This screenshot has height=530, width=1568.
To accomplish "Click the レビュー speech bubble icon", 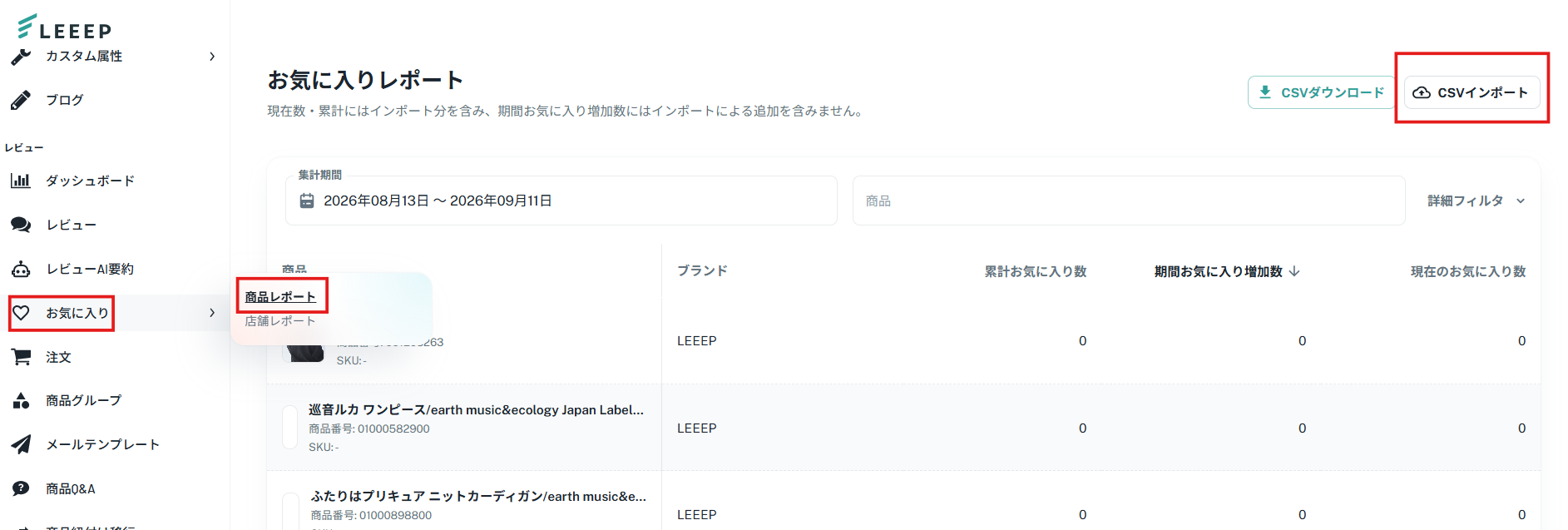I will click(x=21, y=225).
